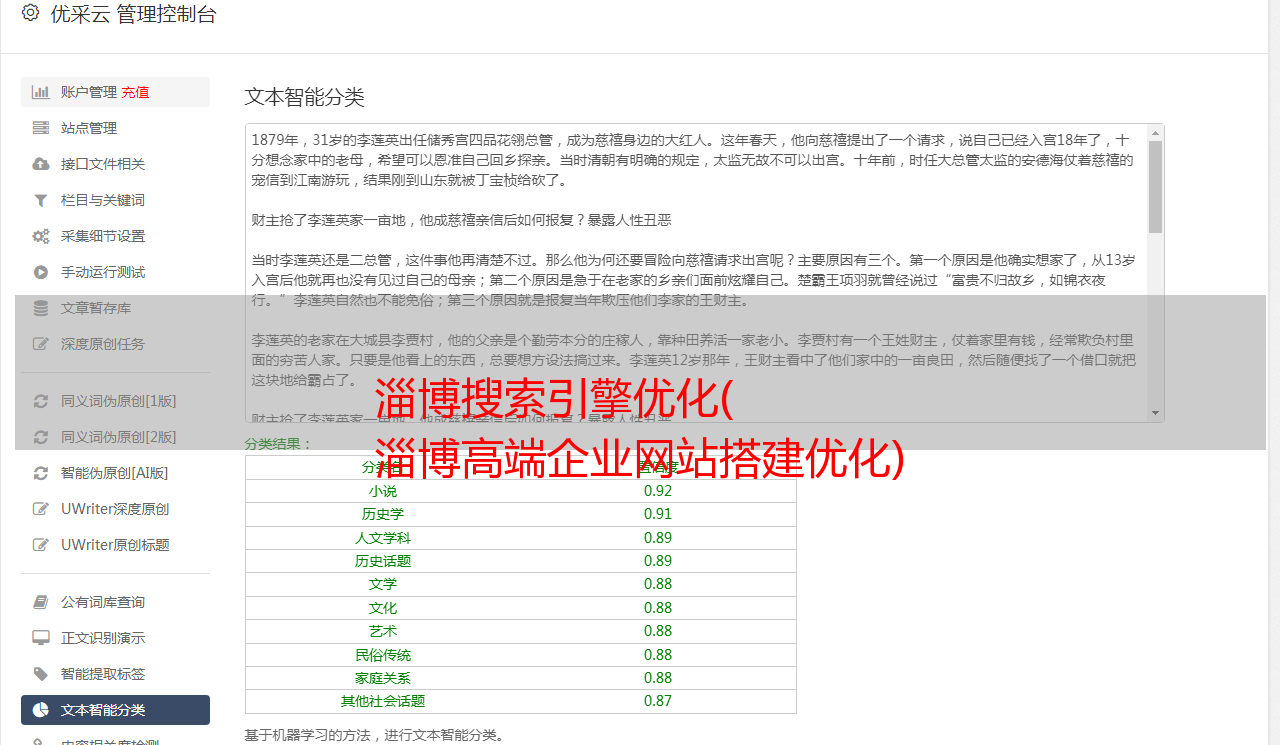This screenshot has width=1280, height=745.
Task: Select the 人文学科 category cell
Action: [x=383, y=538]
